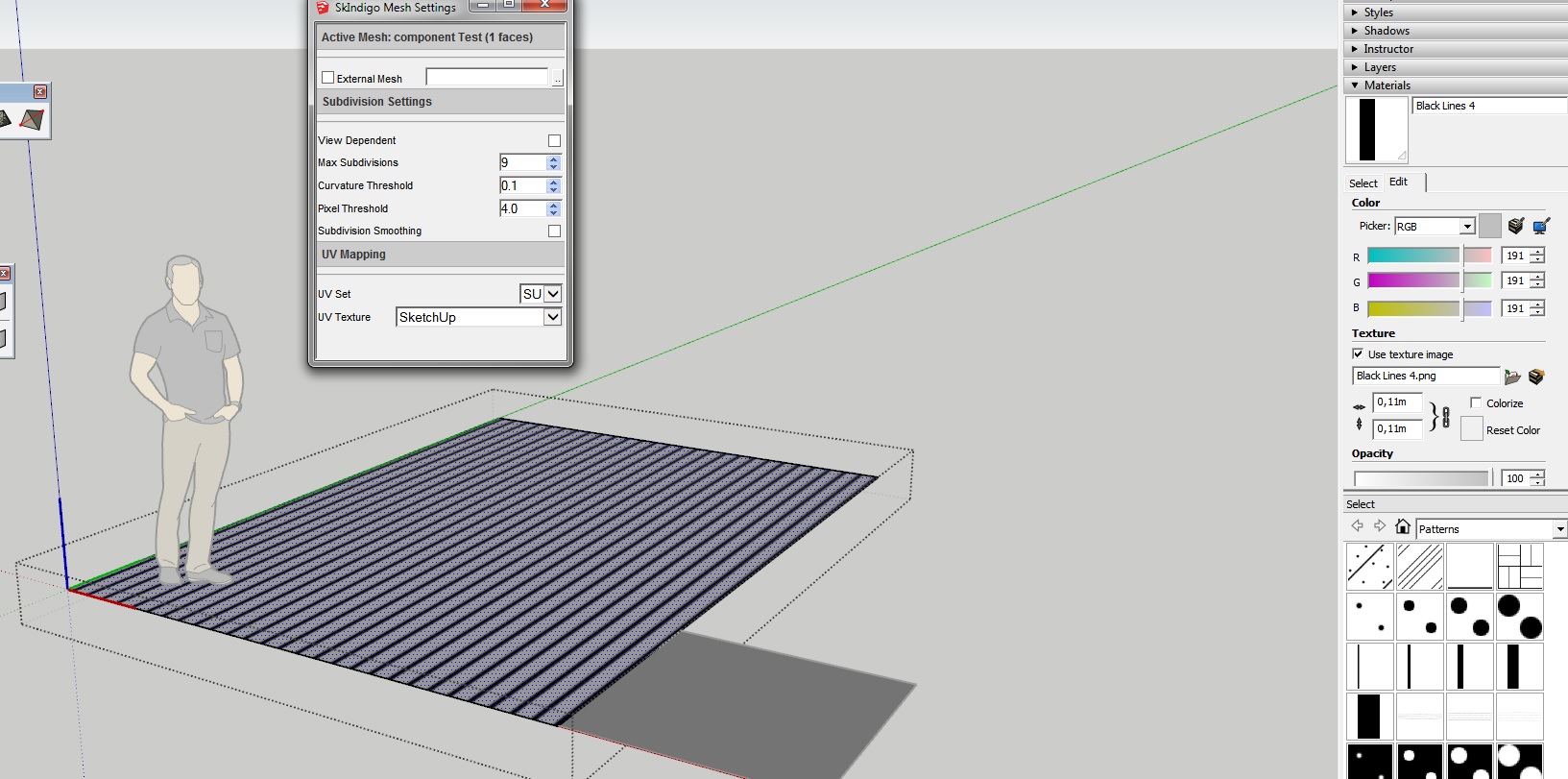Switch to the Select tab in Materials

(x=1363, y=183)
